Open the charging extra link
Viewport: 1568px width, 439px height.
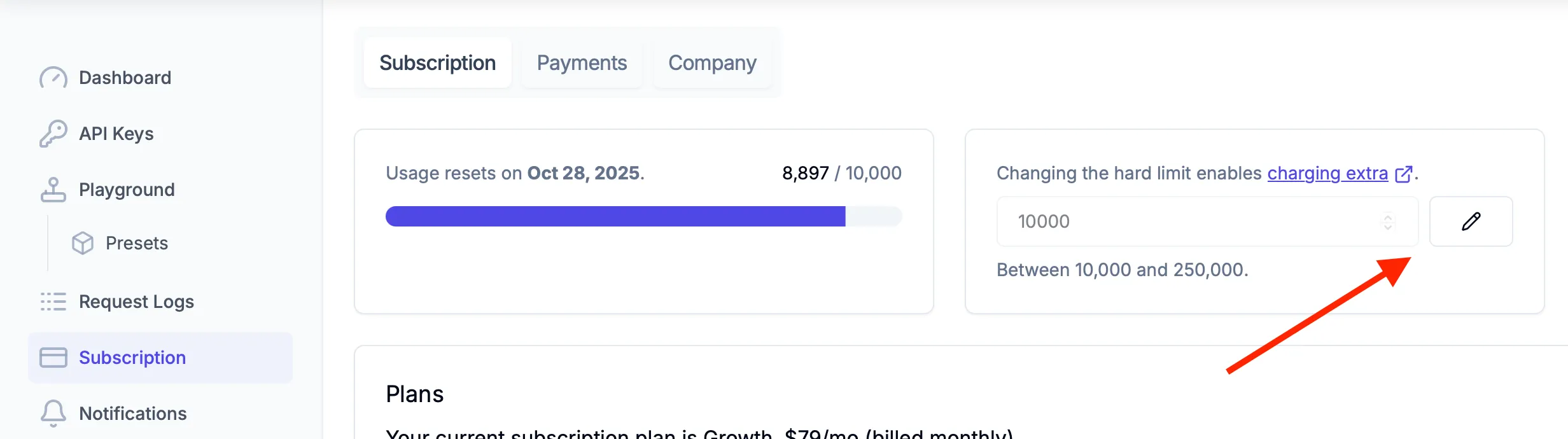pos(1327,173)
